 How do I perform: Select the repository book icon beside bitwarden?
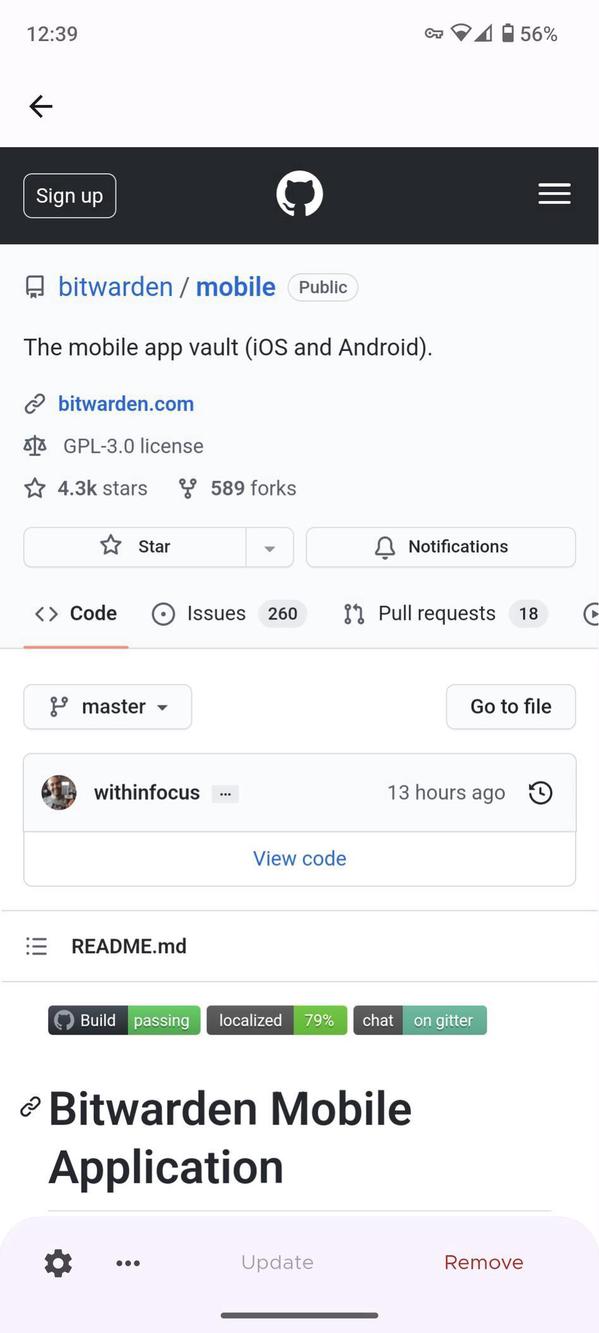[x=35, y=286]
